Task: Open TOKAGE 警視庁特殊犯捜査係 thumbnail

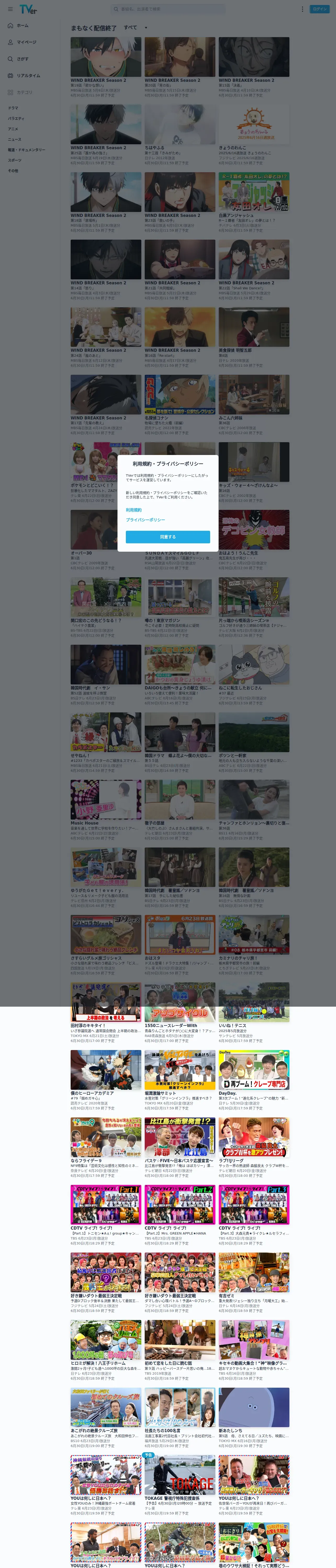Action: click(180, 1475)
